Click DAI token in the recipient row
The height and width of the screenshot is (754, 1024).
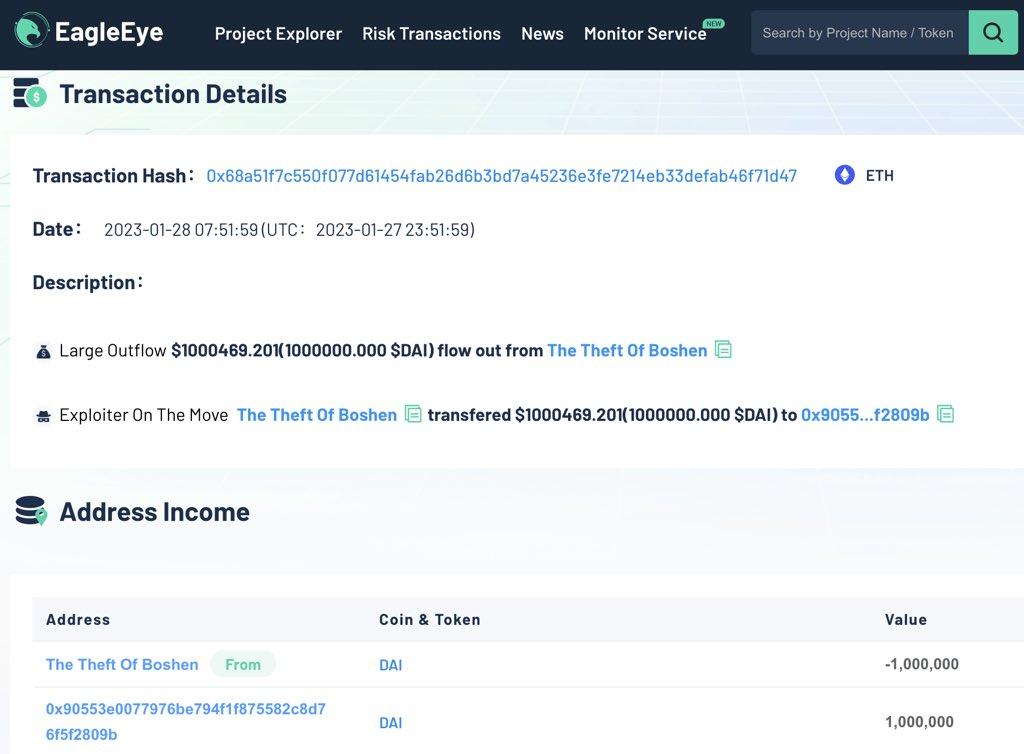(390, 722)
